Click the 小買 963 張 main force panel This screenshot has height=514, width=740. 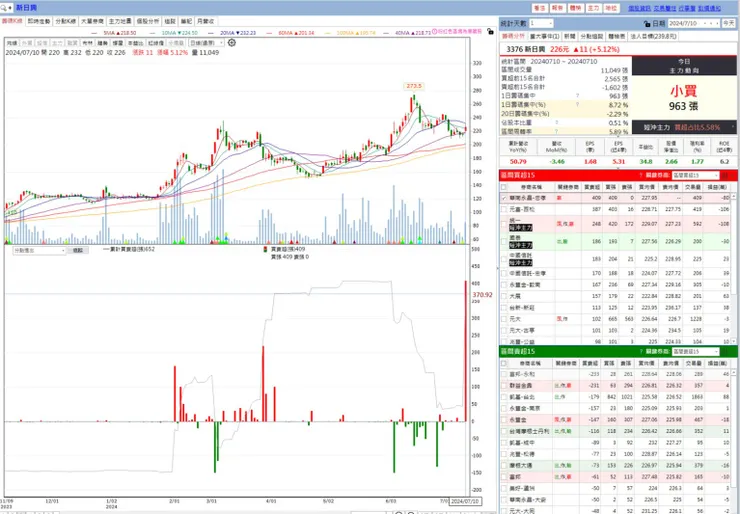(x=683, y=98)
